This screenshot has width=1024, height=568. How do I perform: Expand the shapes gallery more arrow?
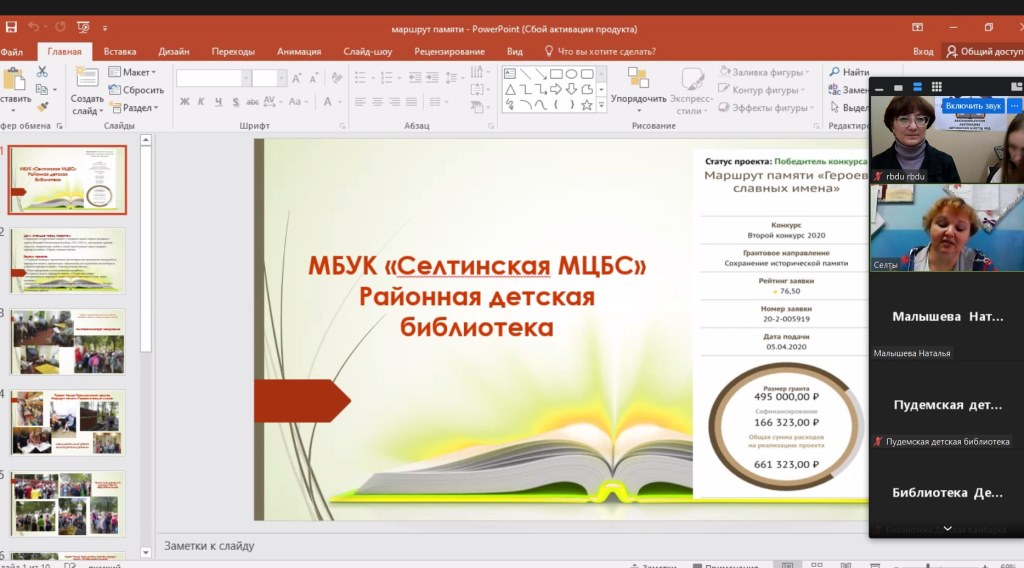coord(601,104)
